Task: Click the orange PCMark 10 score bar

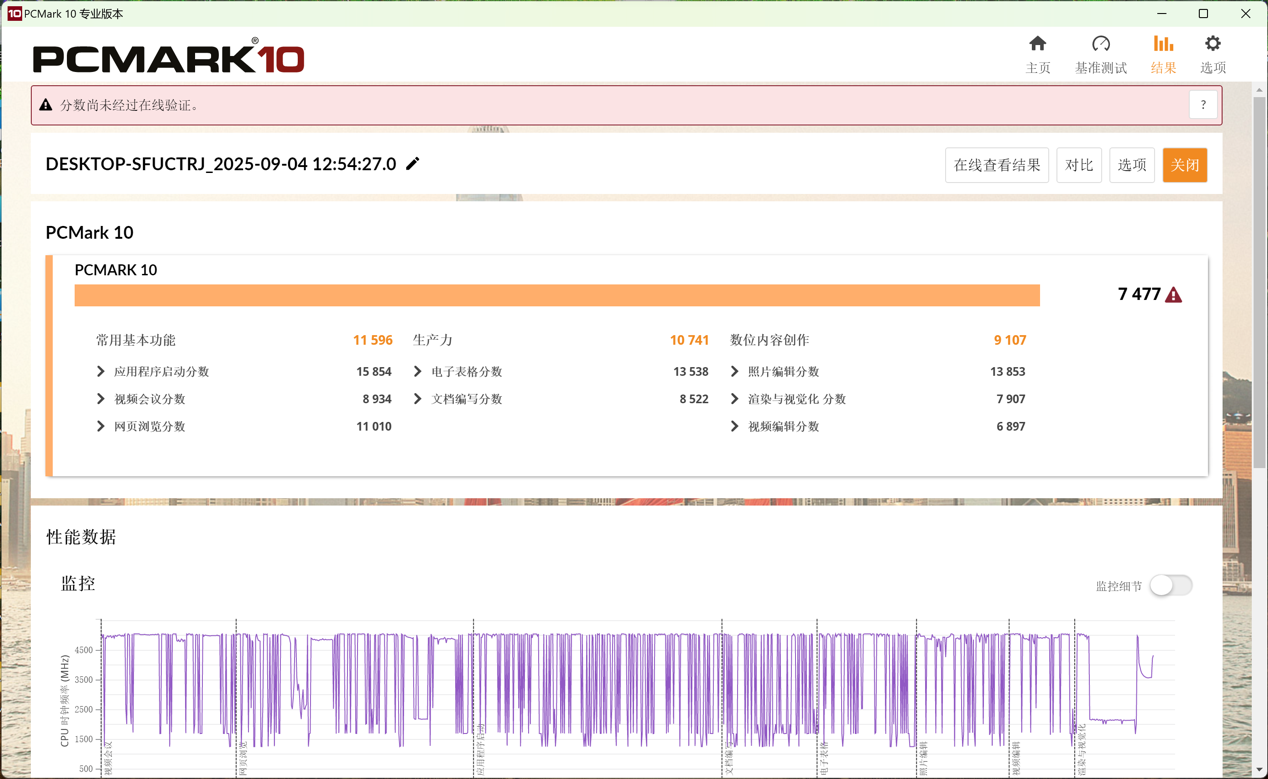Action: (x=557, y=295)
